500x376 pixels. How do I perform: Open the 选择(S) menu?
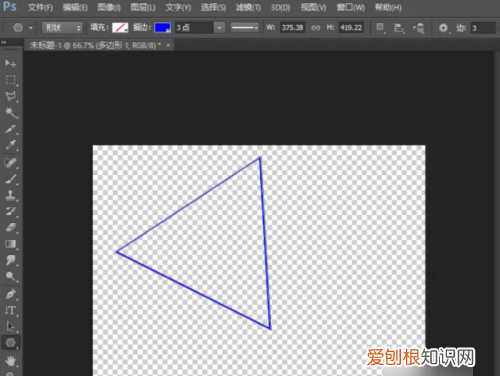(x=213, y=7)
